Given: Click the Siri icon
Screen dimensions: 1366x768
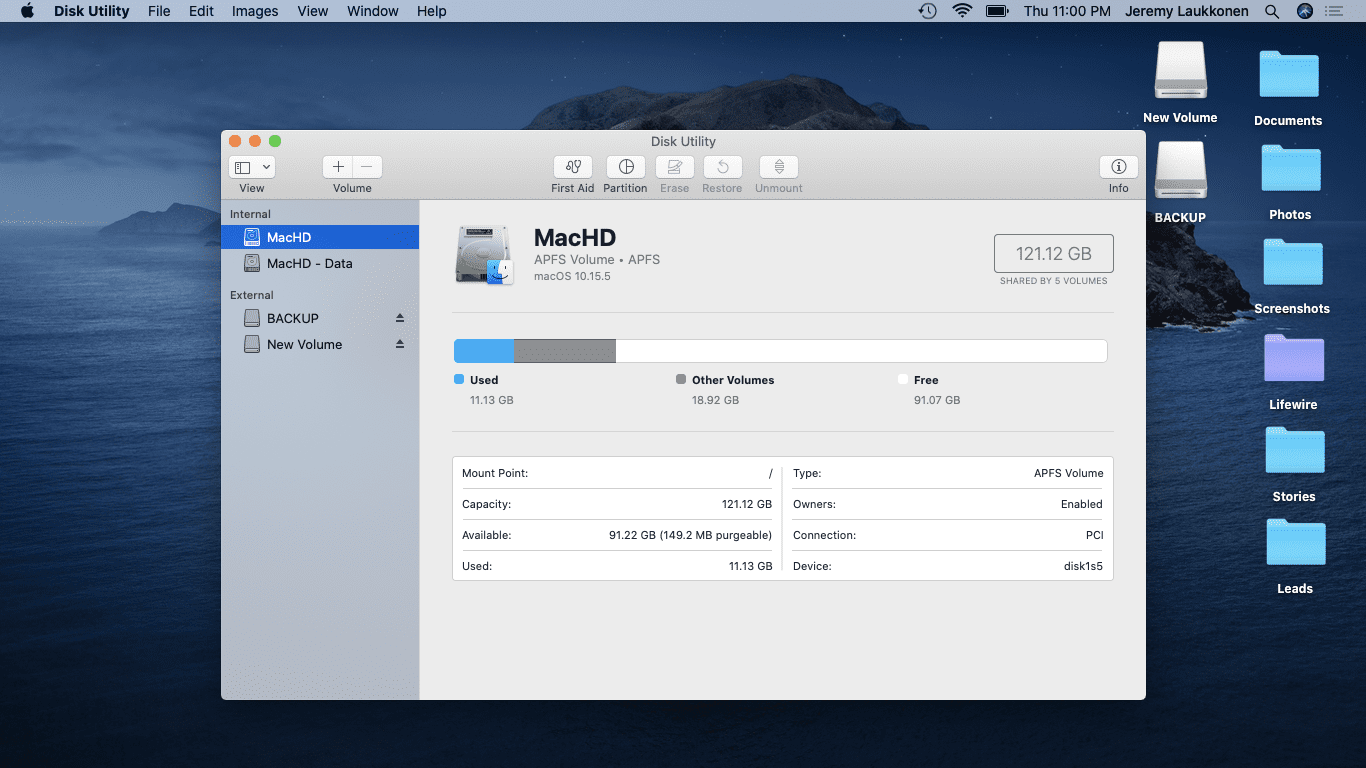Looking at the screenshot, I should pos(1305,11).
